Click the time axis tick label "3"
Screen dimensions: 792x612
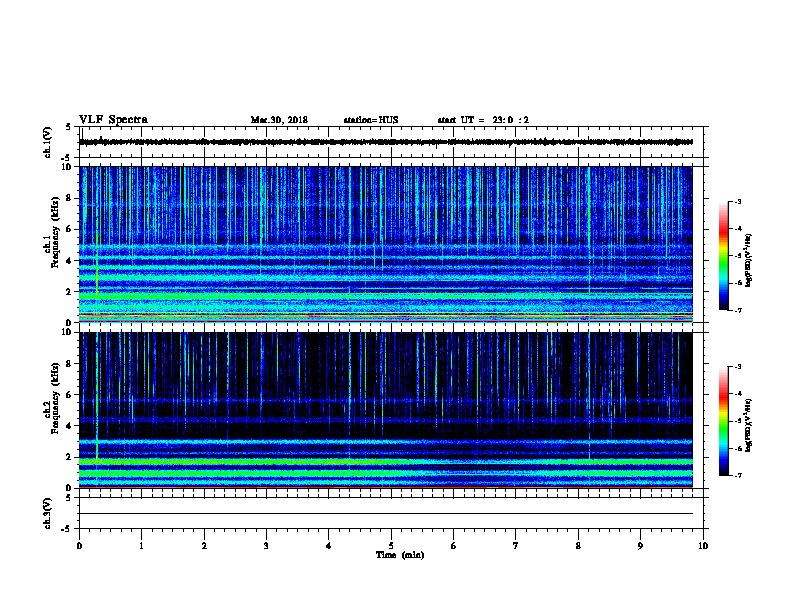coord(266,545)
